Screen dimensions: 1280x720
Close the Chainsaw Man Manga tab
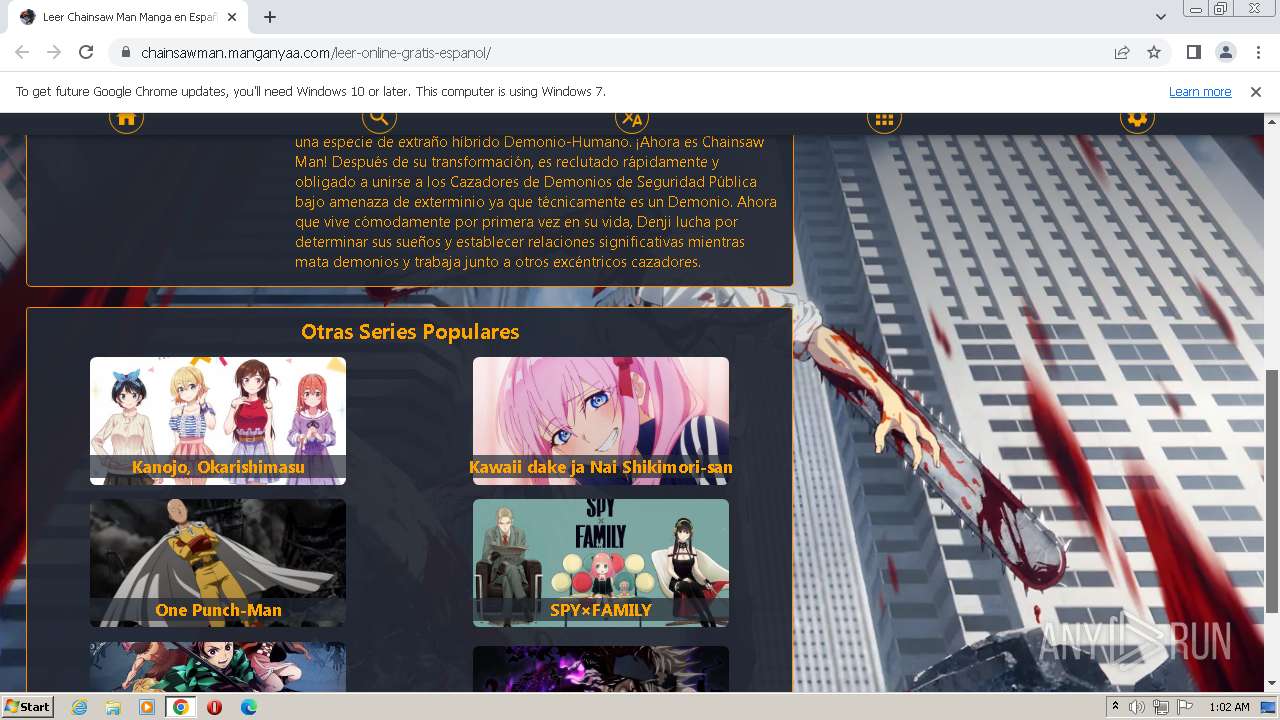click(x=232, y=17)
